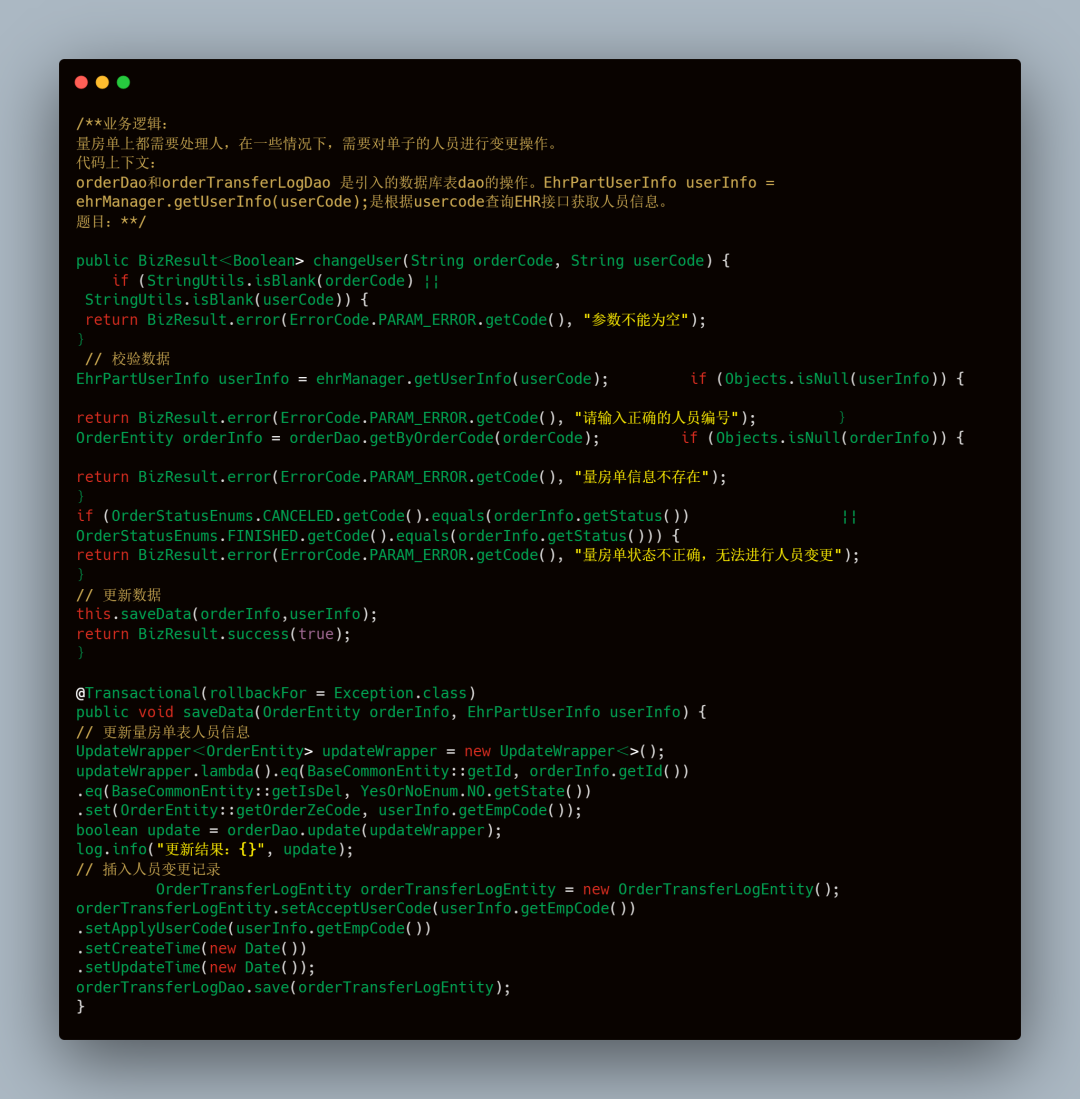Click the "public void saveData" method signature
Image resolution: width=1080 pixels, height=1099 pixels.
tap(391, 713)
